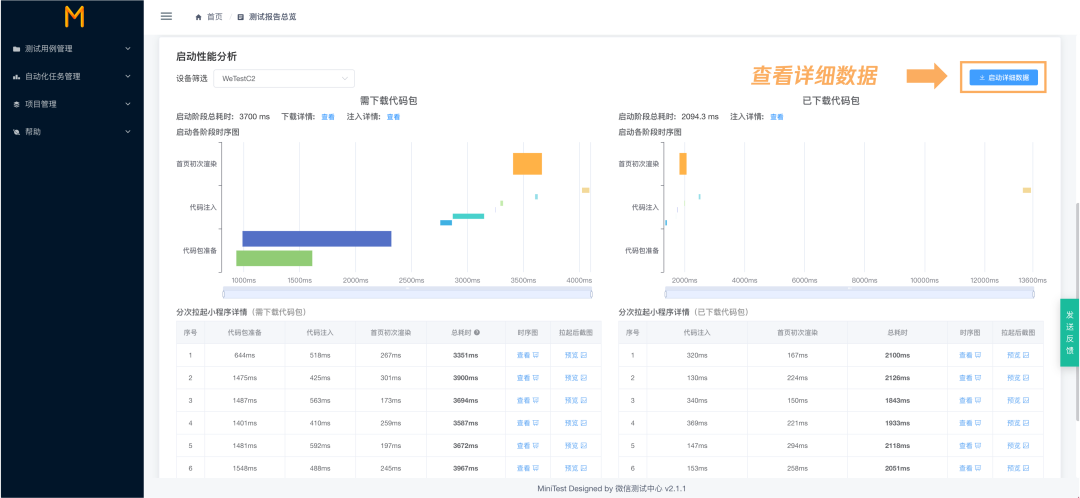Click the large orange 首页初次渲染 bar in left chart
This screenshot has width=1080, height=498.
pos(528,164)
